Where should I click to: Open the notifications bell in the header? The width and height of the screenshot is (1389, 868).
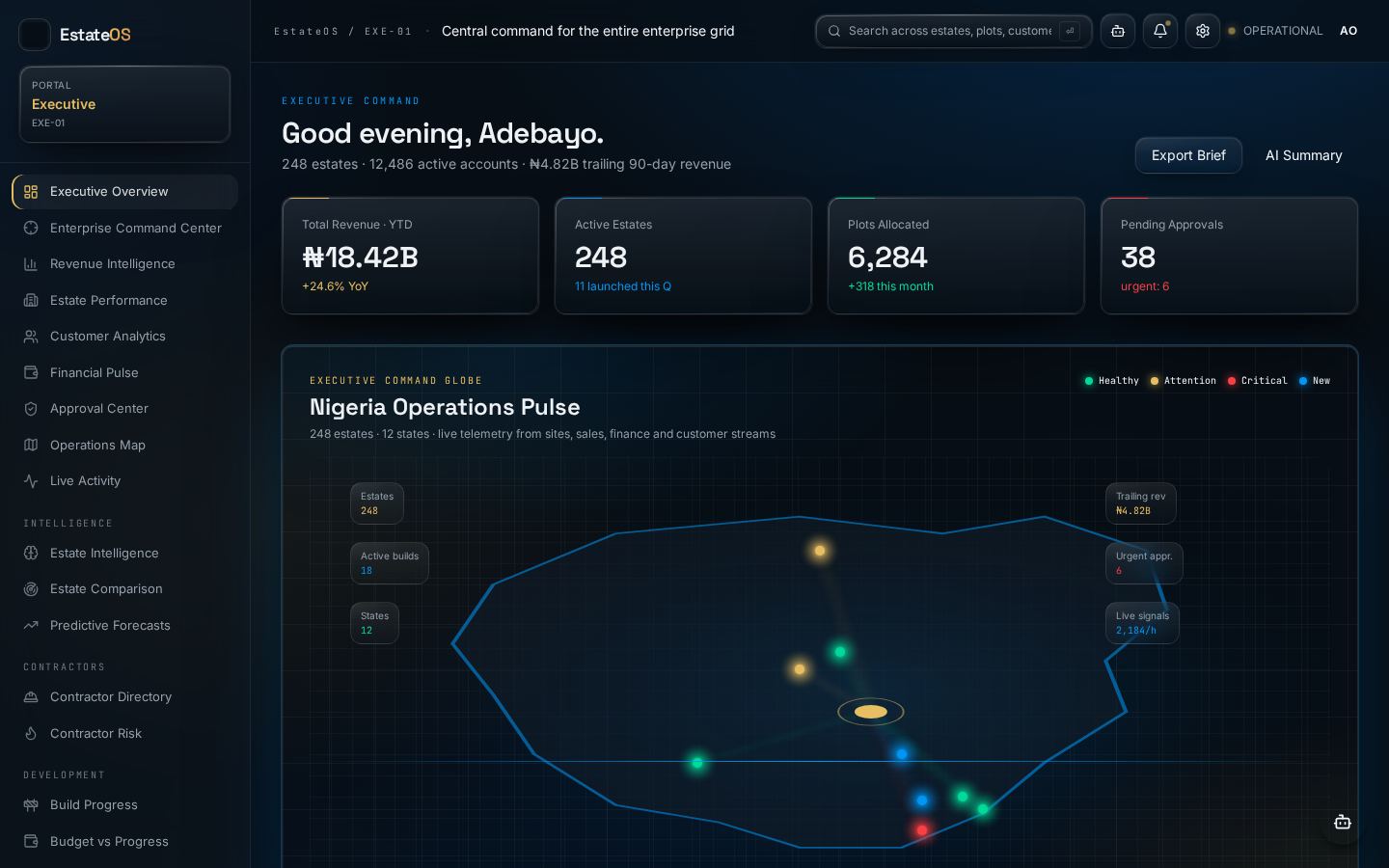pyautogui.click(x=1160, y=31)
